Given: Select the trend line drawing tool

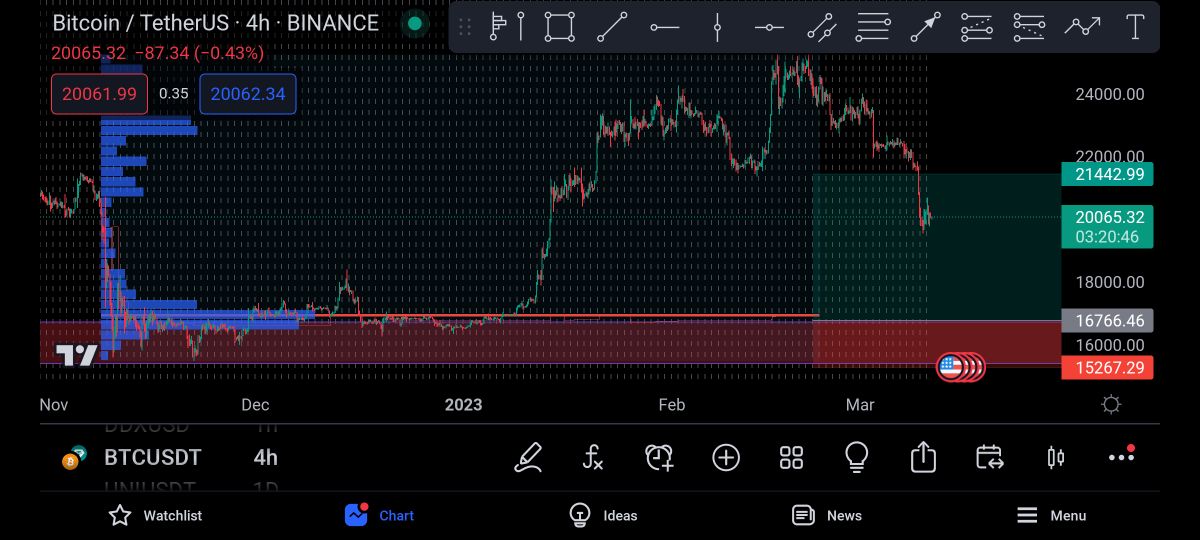Looking at the screenshot, I should coord(612,27).
